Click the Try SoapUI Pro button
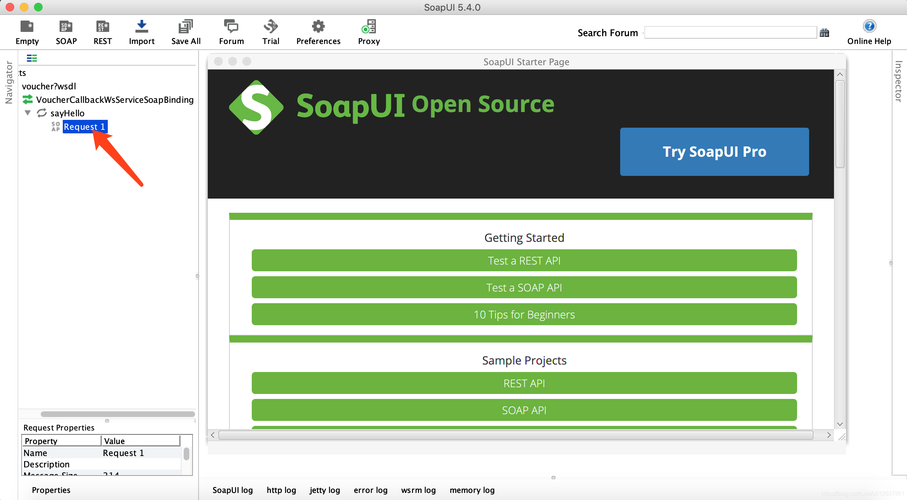The width and height of the screenshot is (907, 500). (714, 152)
